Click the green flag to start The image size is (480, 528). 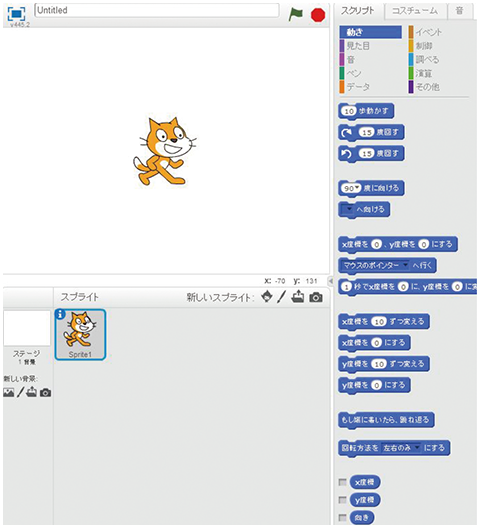[x=295, y=14]
